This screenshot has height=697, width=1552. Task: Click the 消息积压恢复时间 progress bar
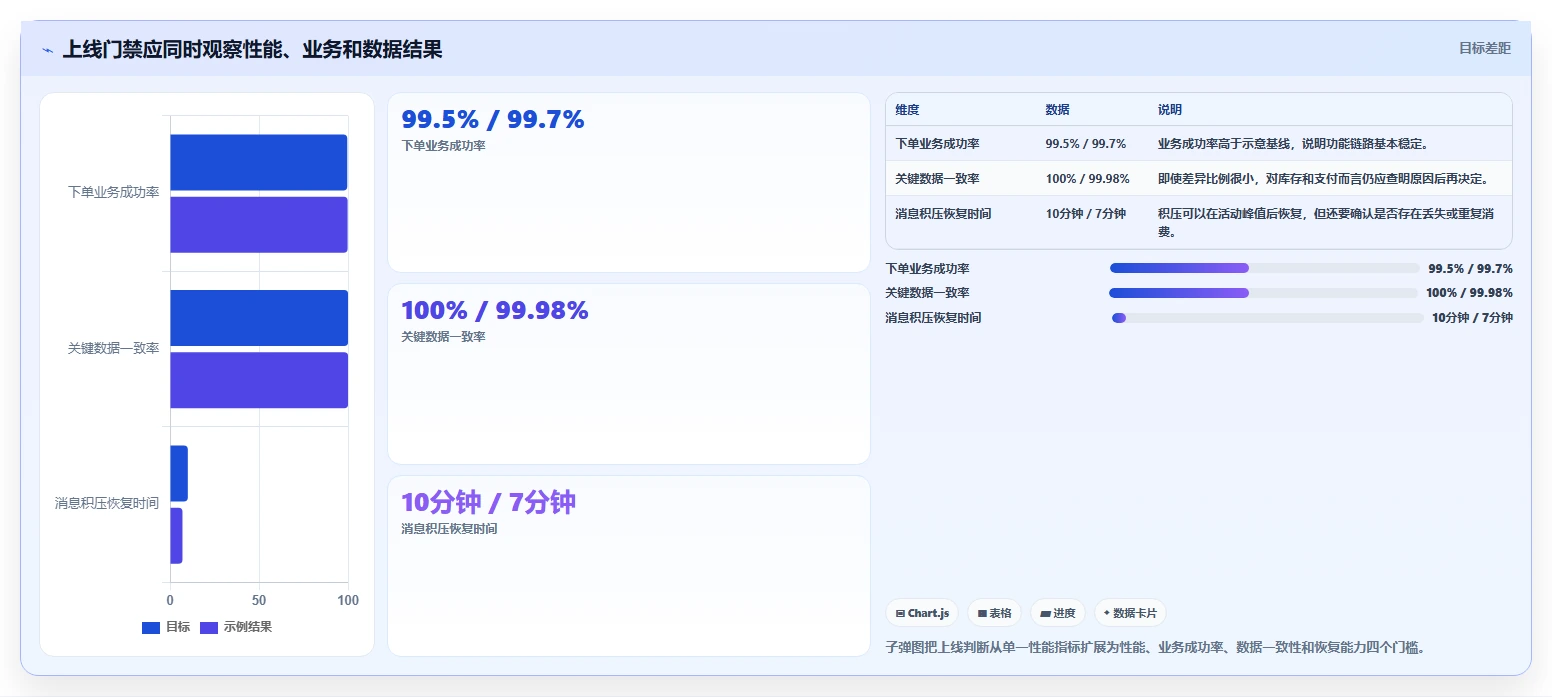point(1267,318)
